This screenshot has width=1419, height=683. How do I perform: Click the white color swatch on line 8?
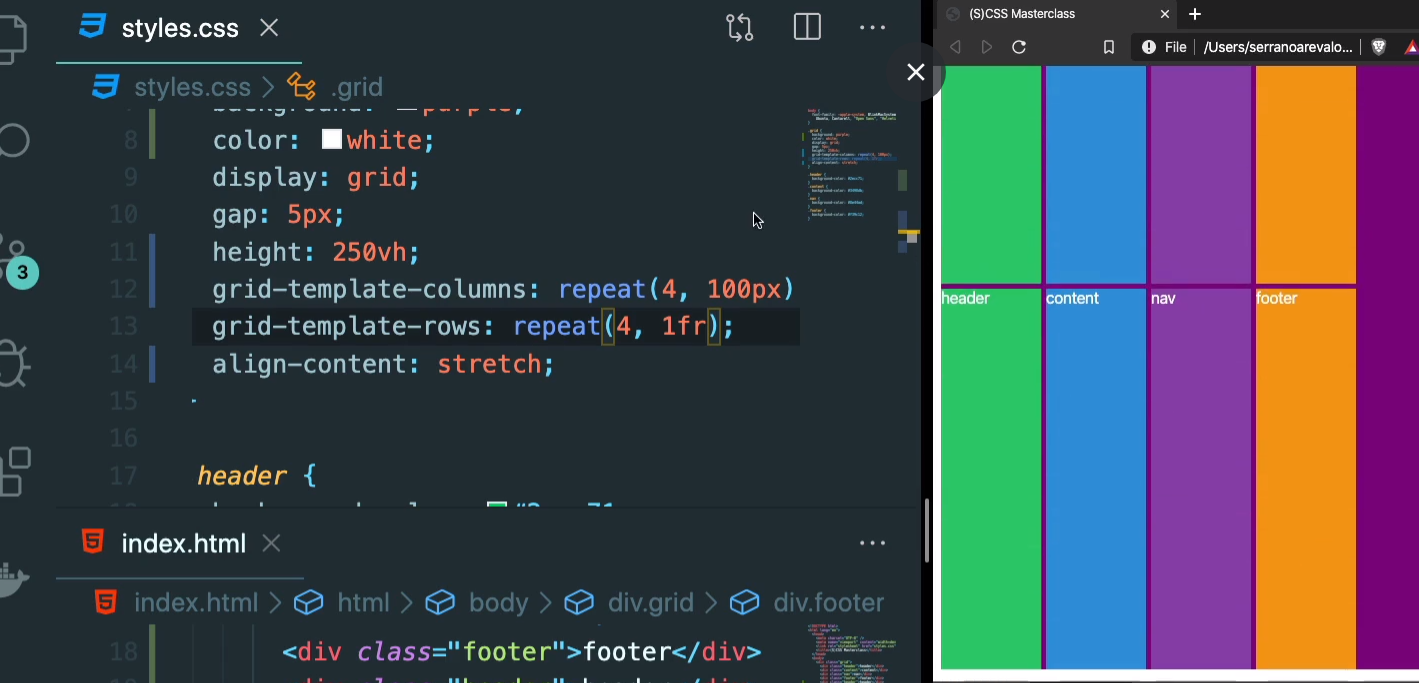pyautogui.click(x=331, y=139)
